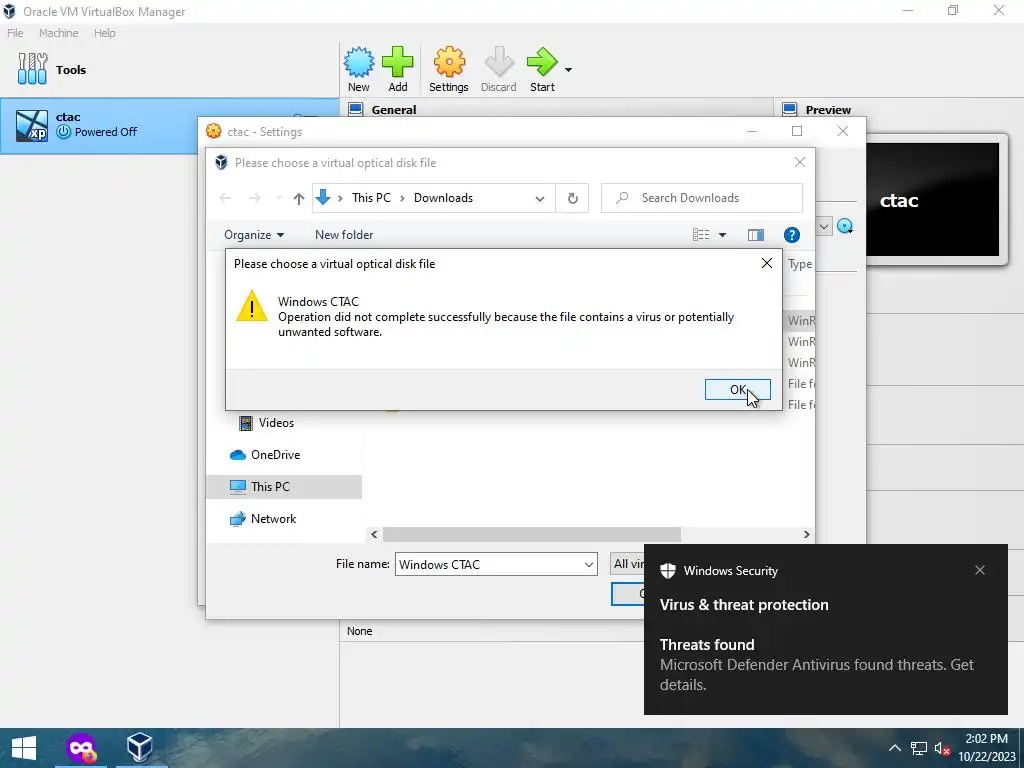
Task: Click Downloads in the breadcrumb path
Action: [x=443, y=198]
